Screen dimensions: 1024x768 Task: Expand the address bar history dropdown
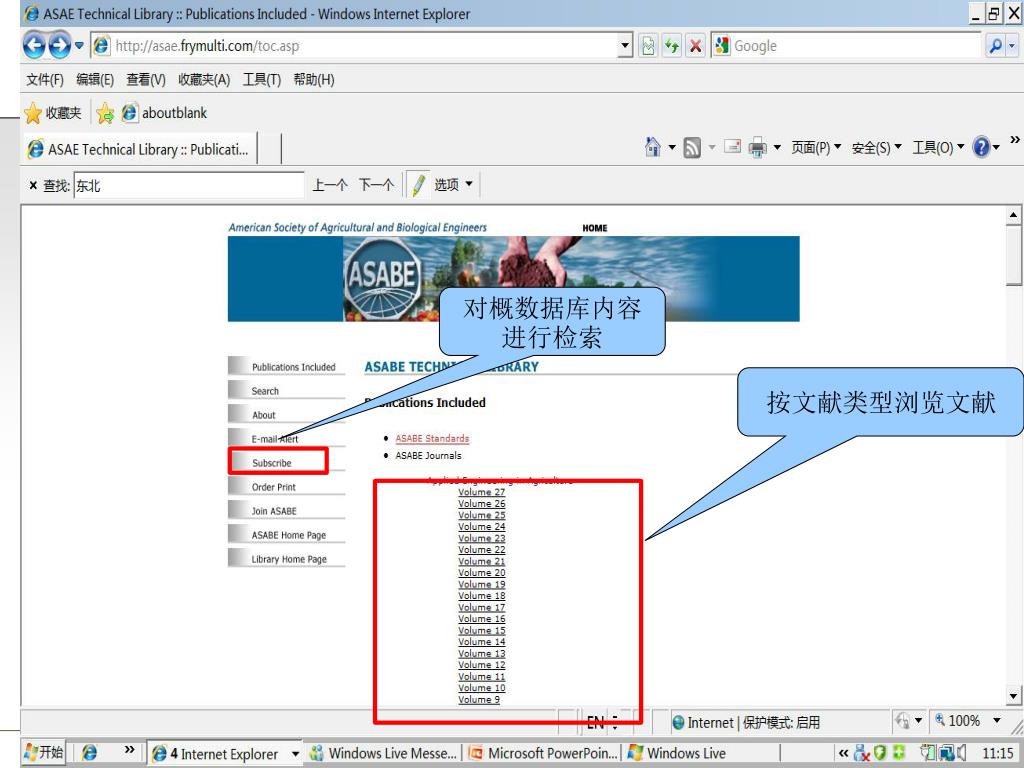click(x=626, y=46)
